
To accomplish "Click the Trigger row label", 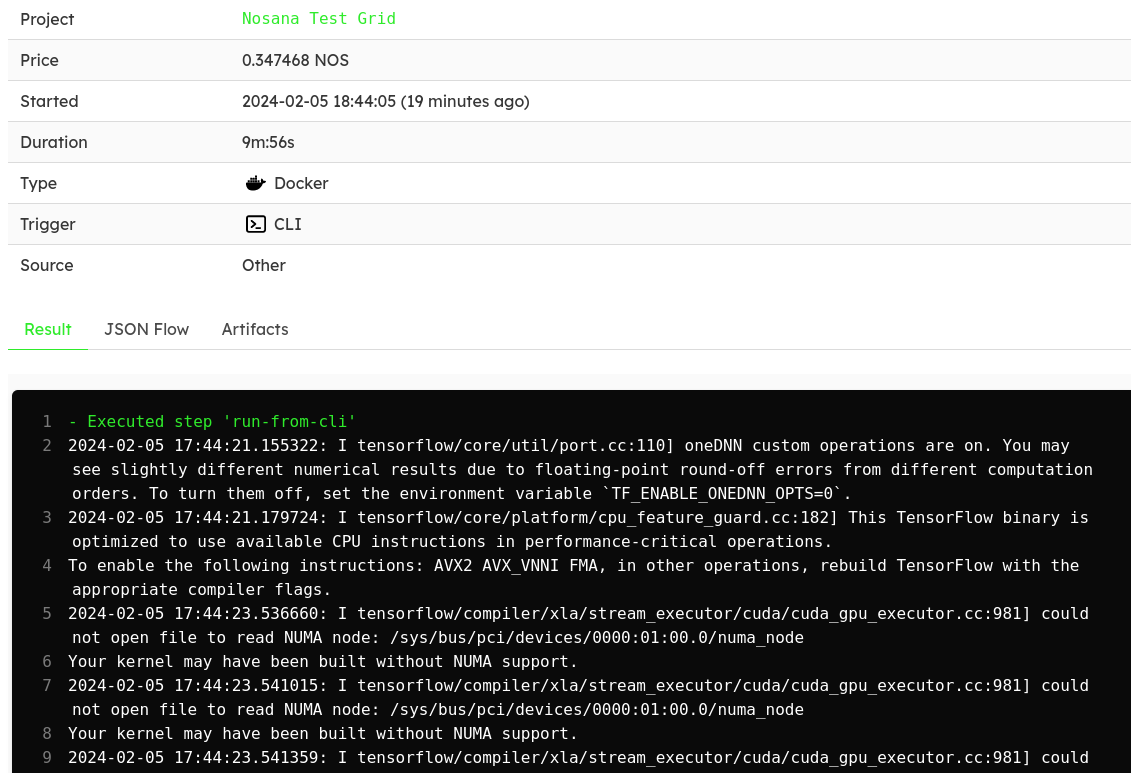I will pyautogui.click(x=48, y=224).
